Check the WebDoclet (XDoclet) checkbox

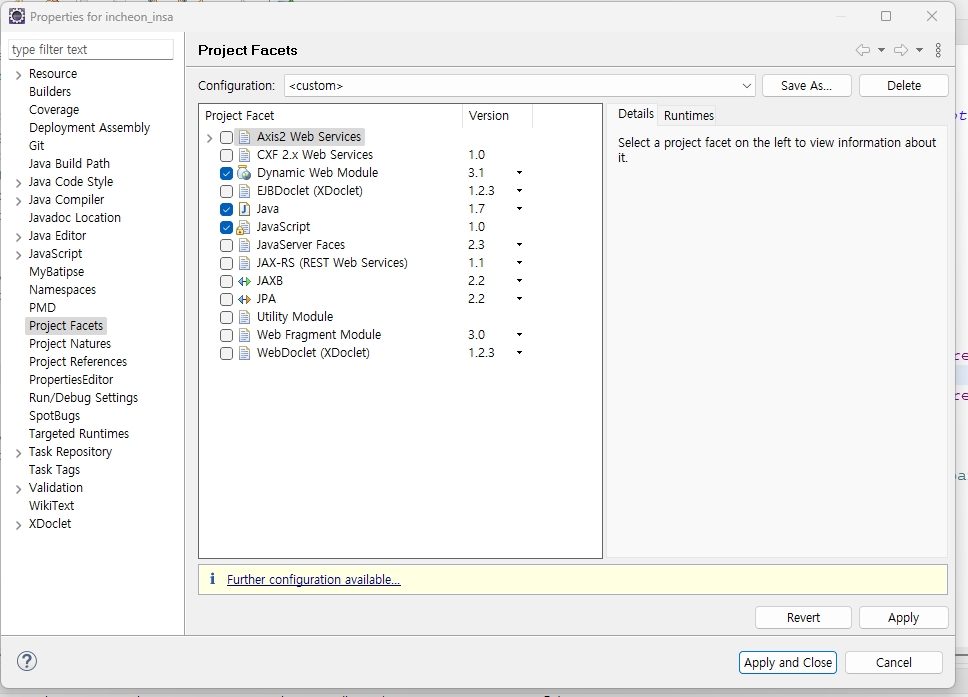tap(227, 353)
